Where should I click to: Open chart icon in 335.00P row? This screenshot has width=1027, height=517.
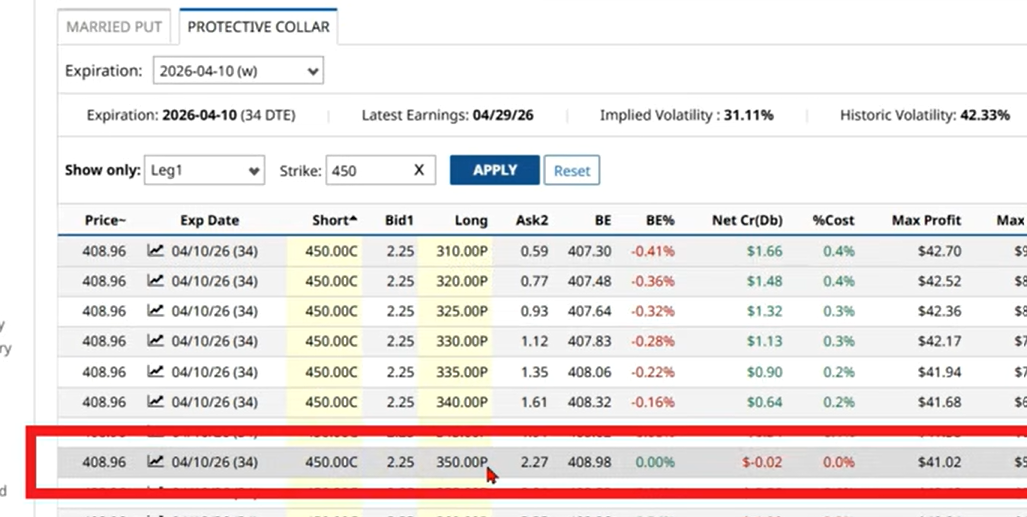[155, 372]
